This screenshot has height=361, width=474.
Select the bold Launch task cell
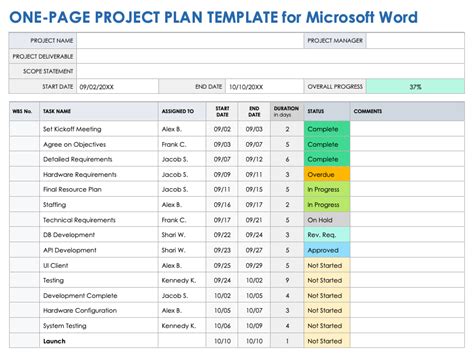(99, 341)
